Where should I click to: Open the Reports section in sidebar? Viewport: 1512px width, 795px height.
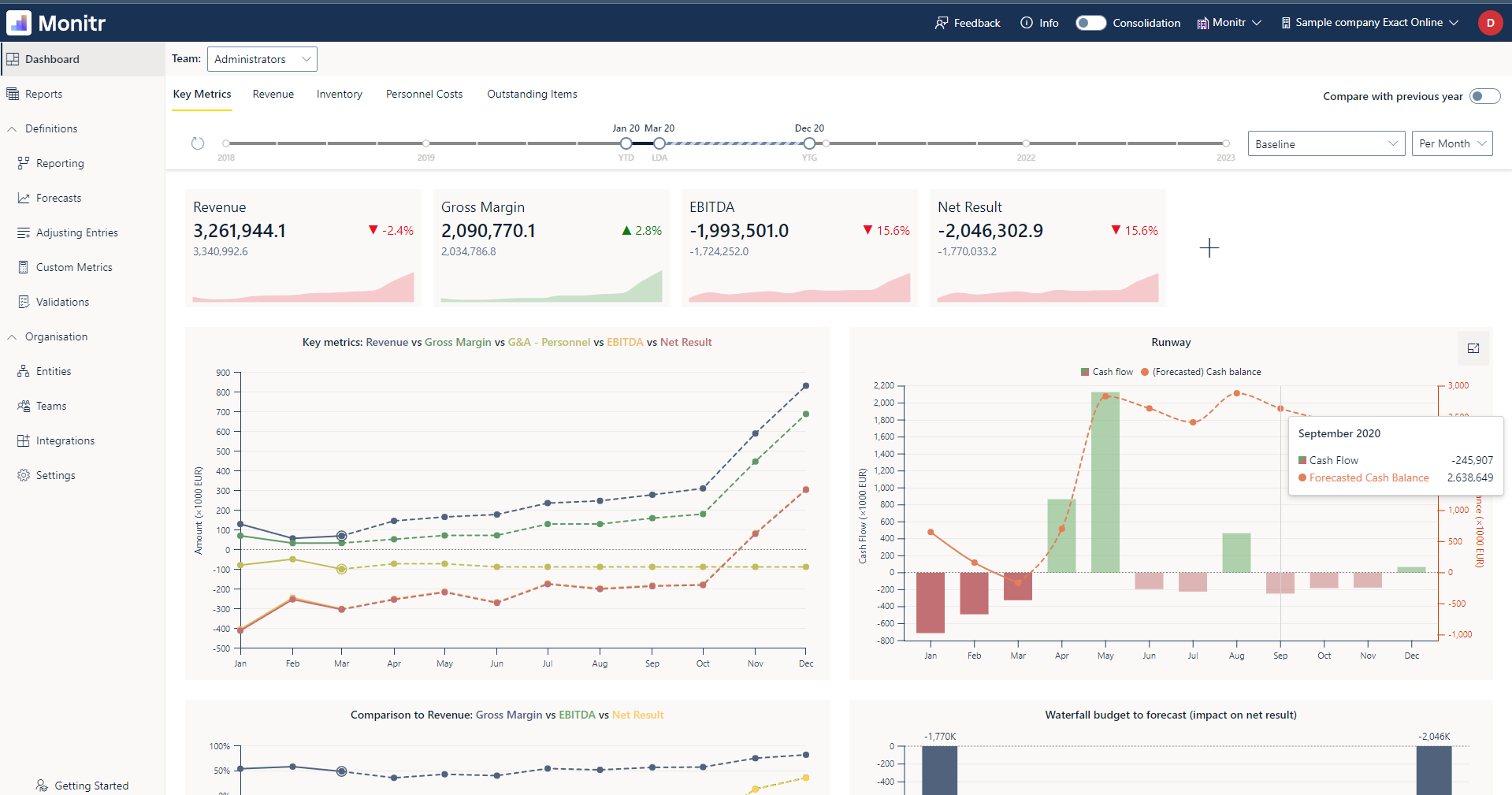44,93
